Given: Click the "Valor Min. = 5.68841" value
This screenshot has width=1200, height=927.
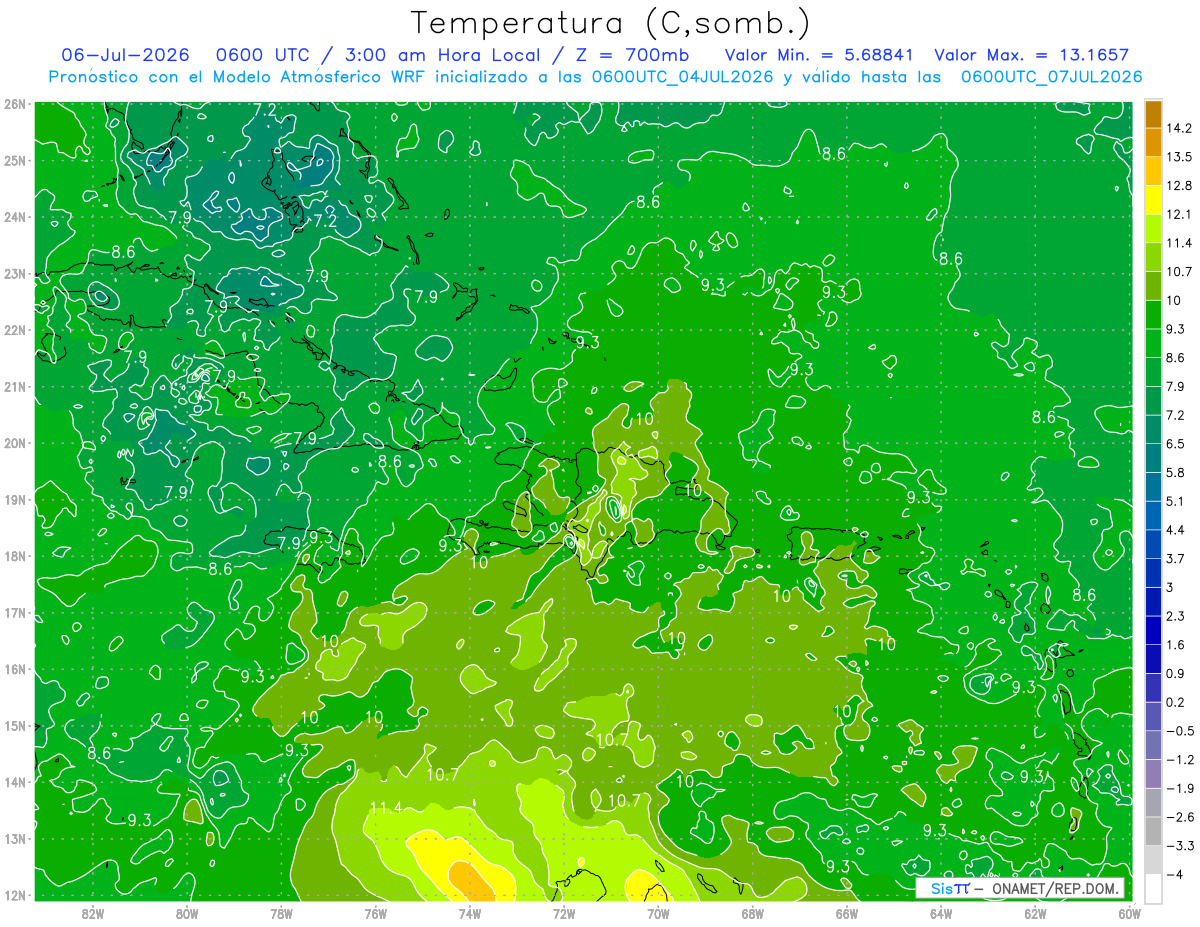Looking at the screenshot, I should pos(818,55).
